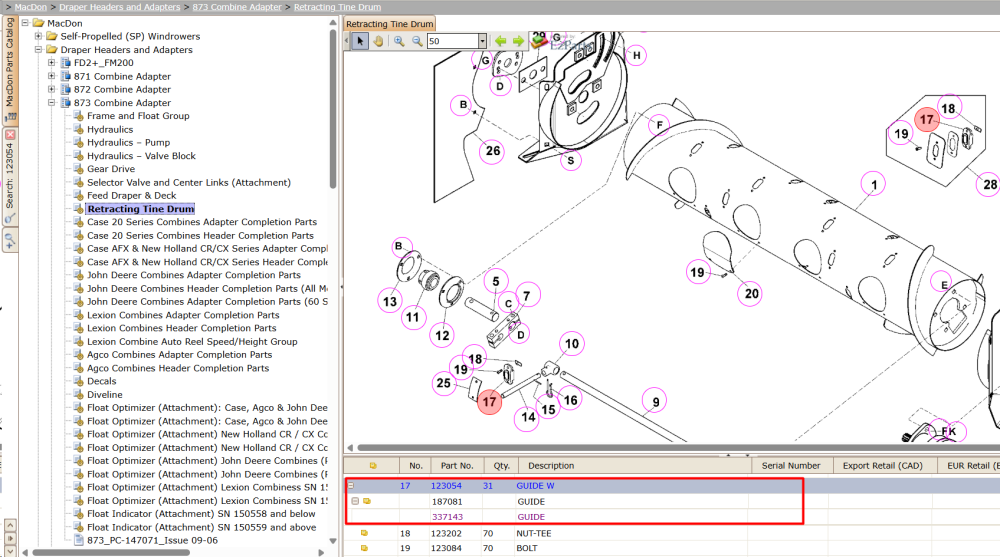This screenshot has height=557, width=1000.
Task: Expand the 872 Combine Adapter node
Action: coord(52,89)
